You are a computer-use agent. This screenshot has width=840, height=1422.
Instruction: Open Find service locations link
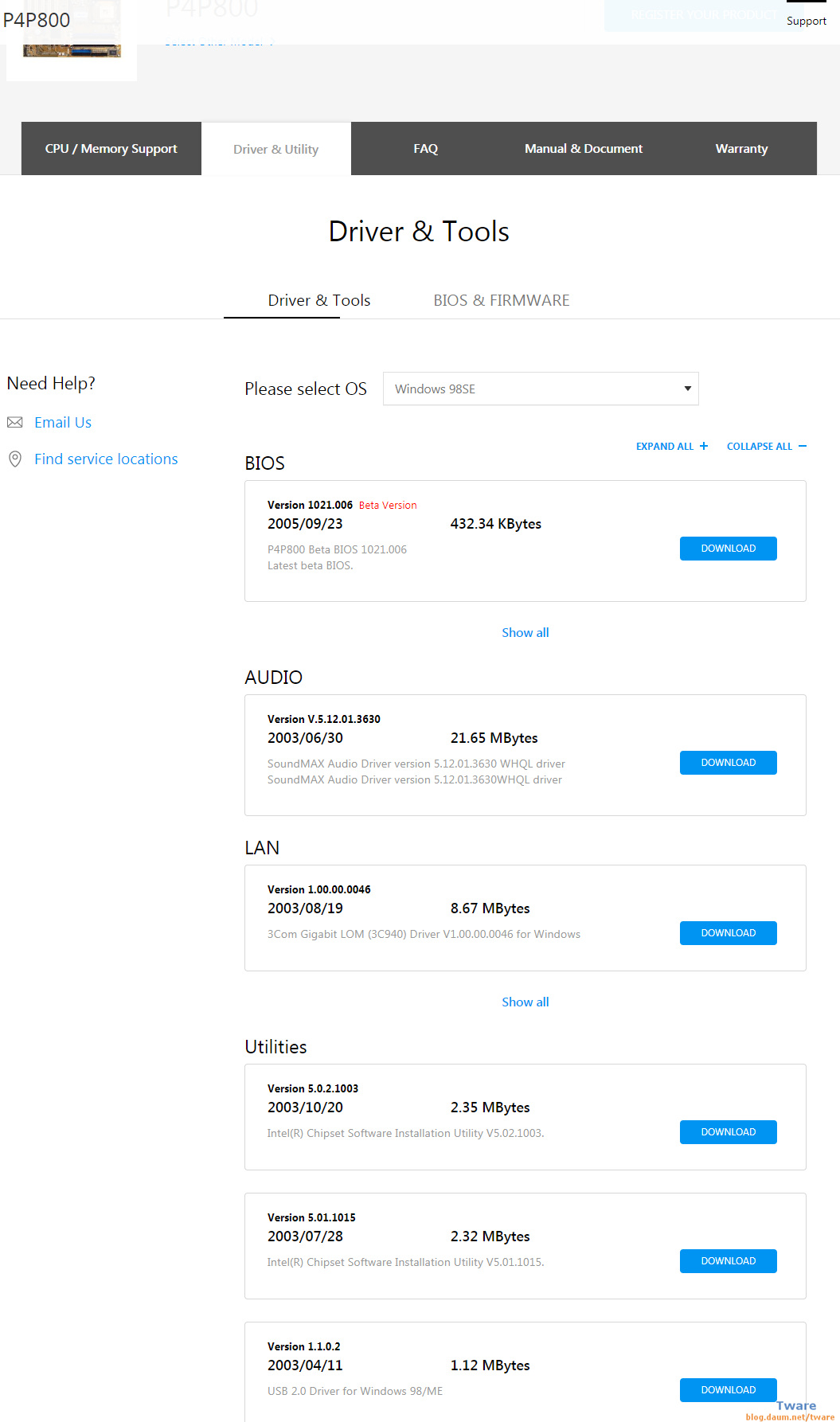tap(106, 459)
